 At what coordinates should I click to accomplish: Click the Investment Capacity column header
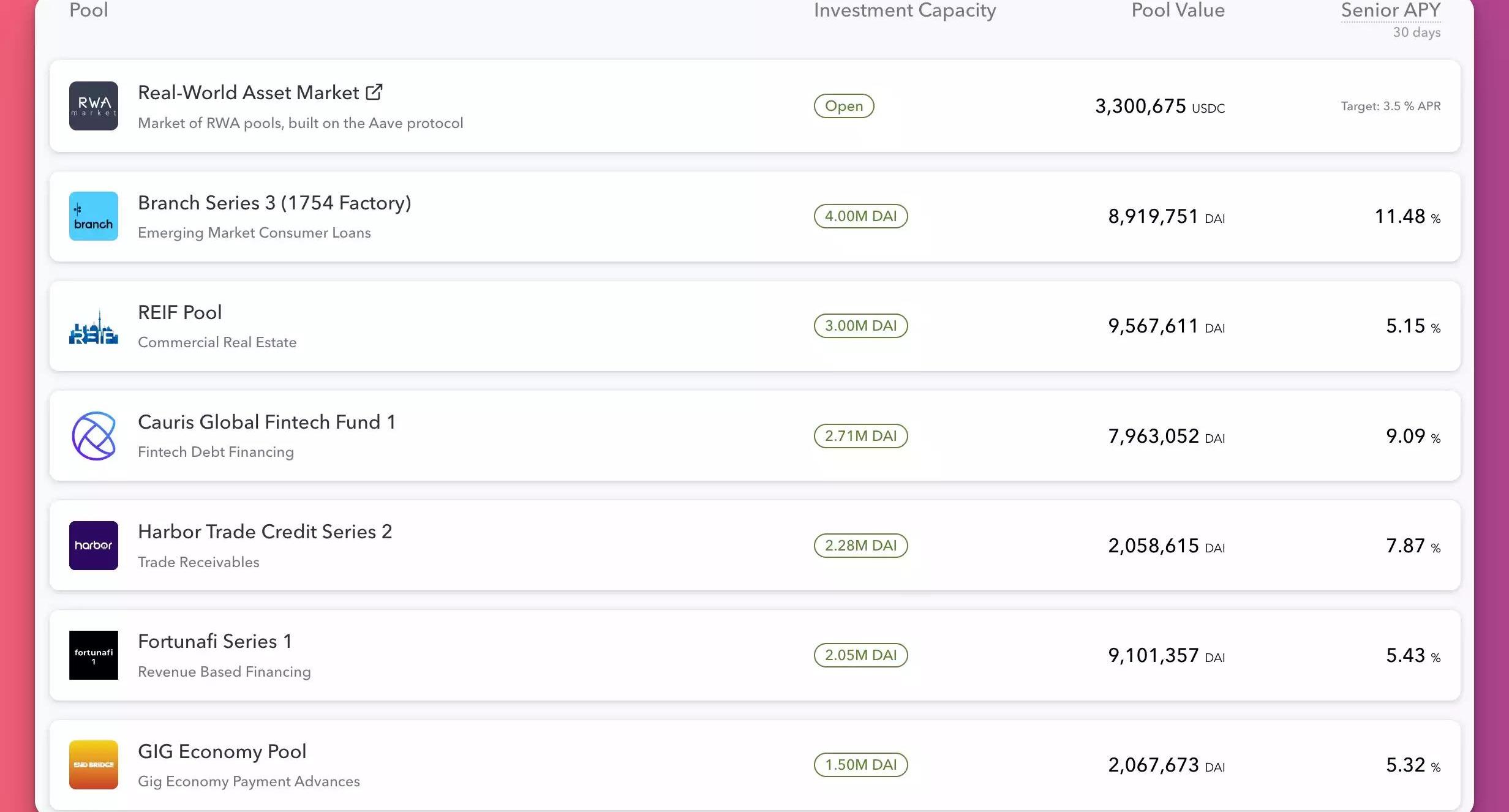pyautogui.click(x=905, y=10)
